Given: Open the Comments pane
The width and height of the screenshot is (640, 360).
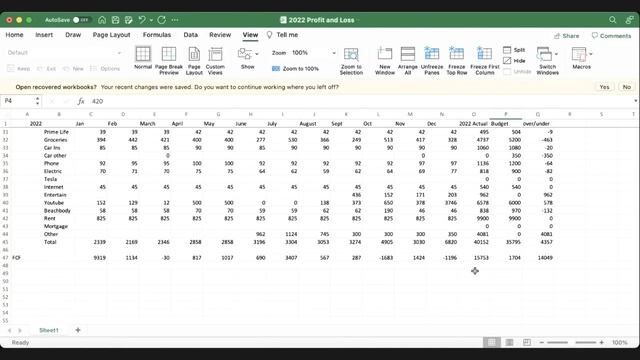Looking at the screenshot, I should pyautogui.click(x=611, y=36).
